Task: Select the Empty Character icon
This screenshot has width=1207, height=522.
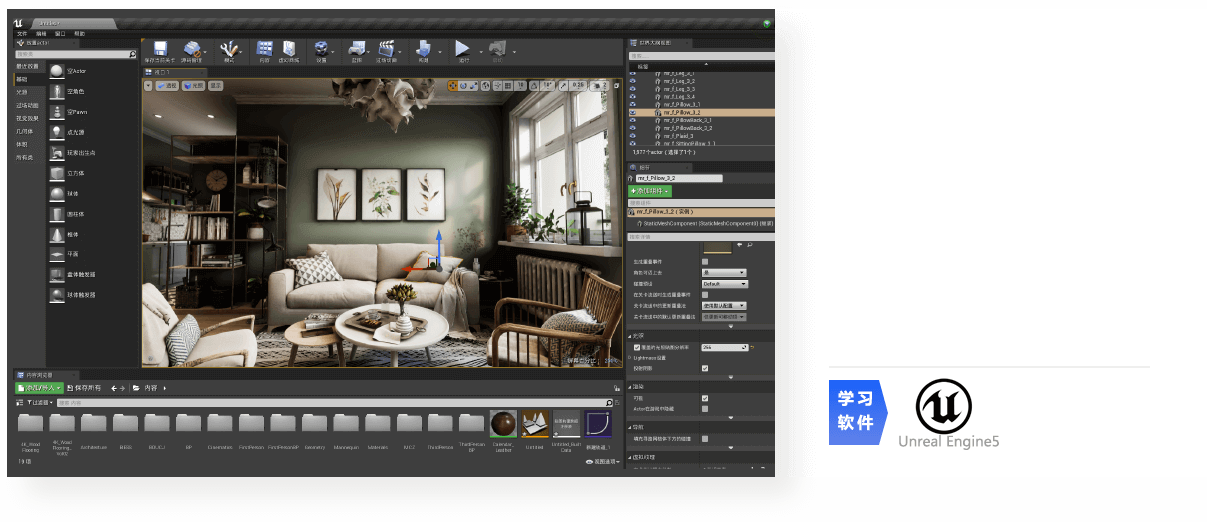Action: coord(57,91)
